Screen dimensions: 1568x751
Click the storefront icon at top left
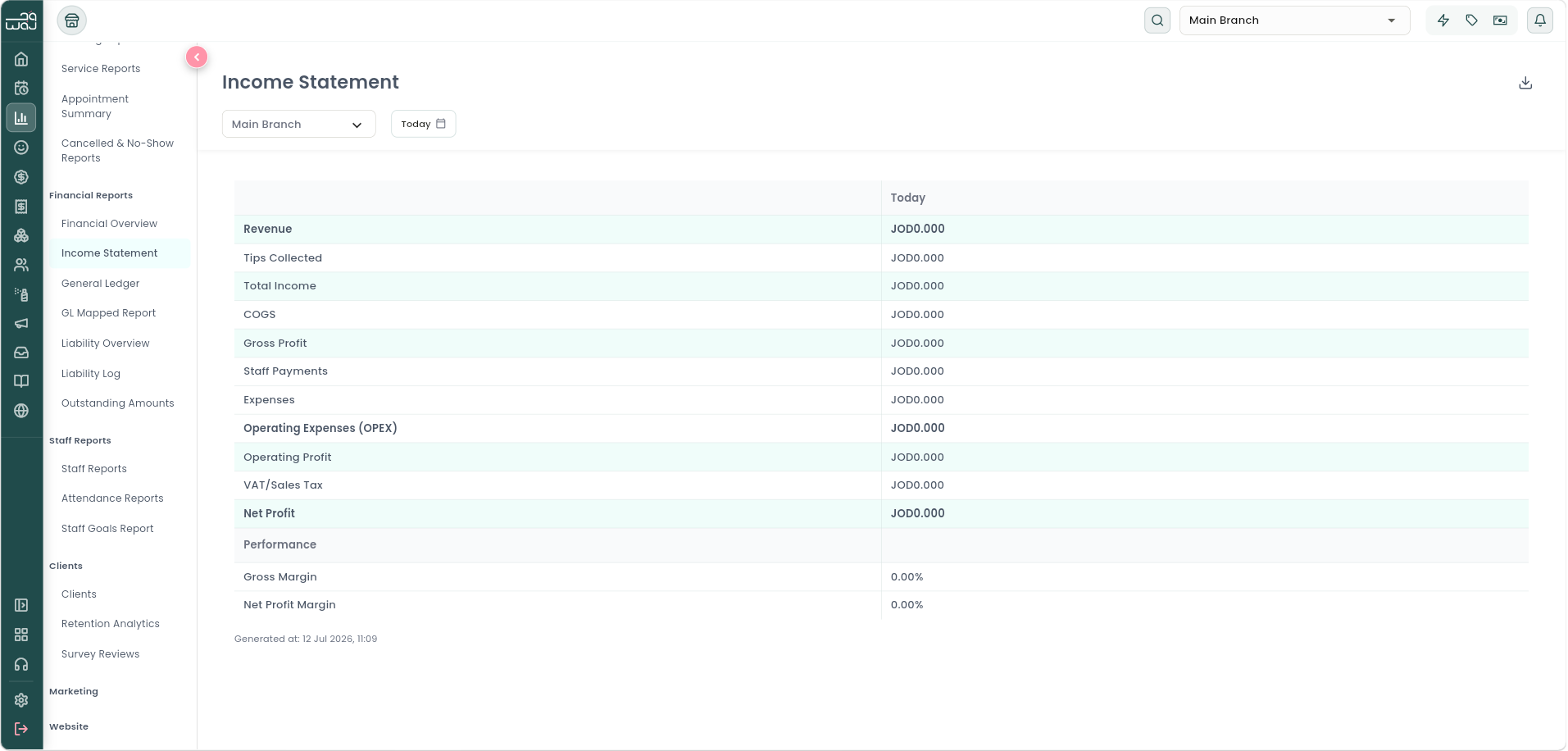point(72,20)
